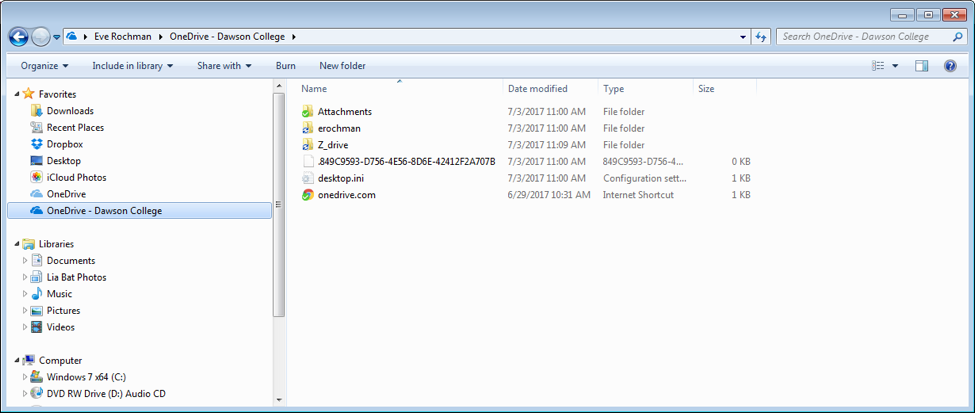Select Downloads in Favorites
The width and height of the screenshot is (975, 413).
(70, 111)
